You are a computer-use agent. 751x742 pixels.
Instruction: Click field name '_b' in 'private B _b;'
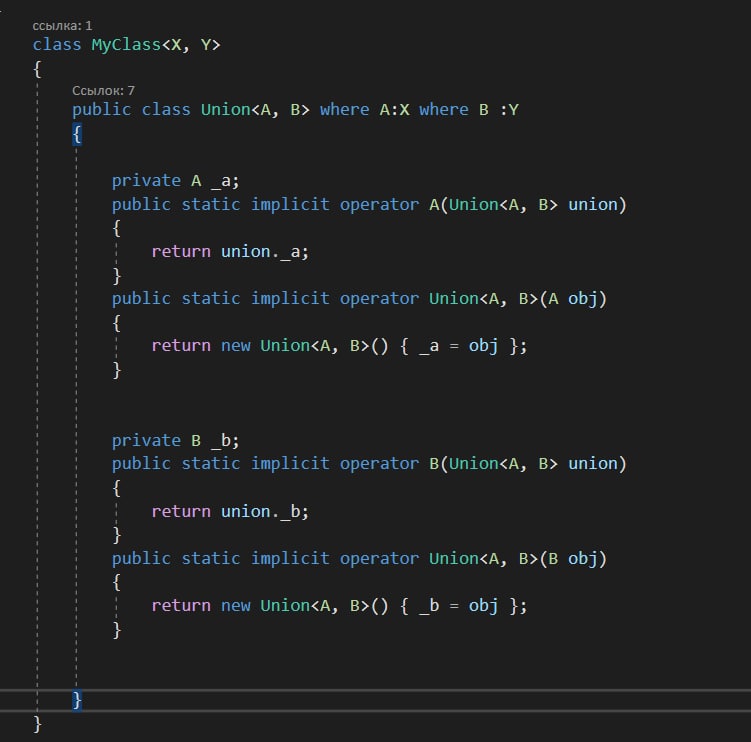(x=221, y=440)
